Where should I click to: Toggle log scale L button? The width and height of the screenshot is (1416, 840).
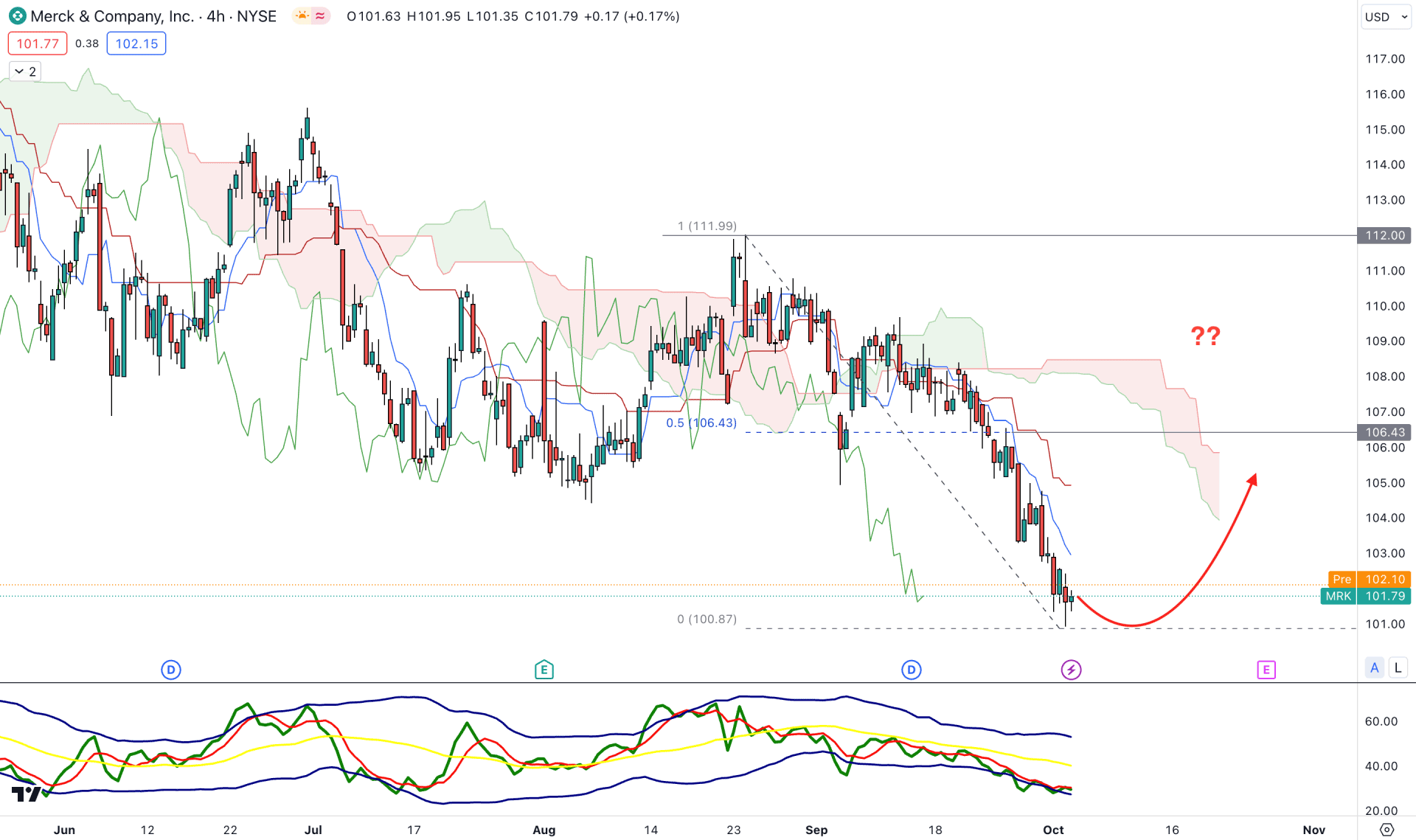pyautogui.click(x=1398, y=668)
